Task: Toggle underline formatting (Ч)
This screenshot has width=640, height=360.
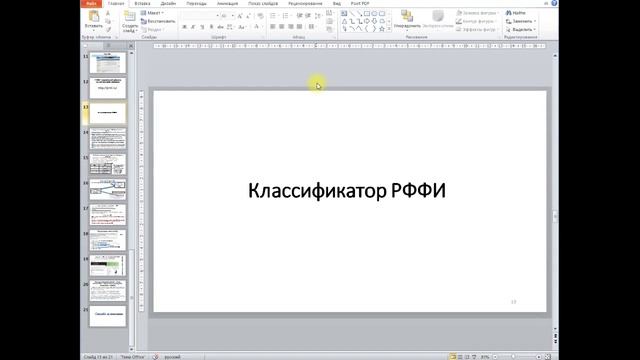Action: pos(202,27)
